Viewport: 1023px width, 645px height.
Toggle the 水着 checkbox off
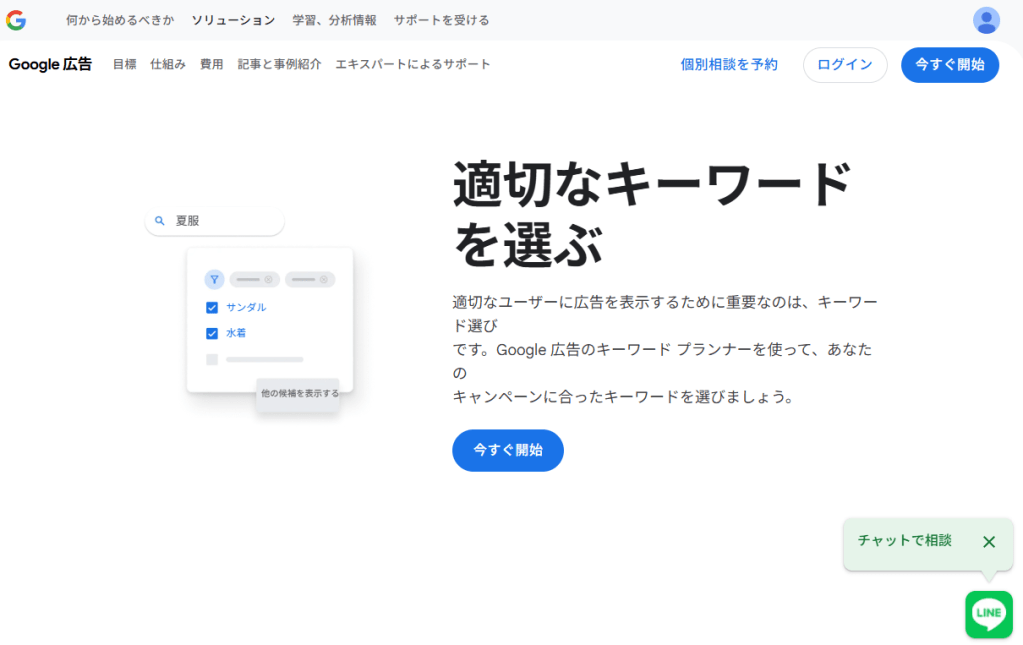(x=211, y=333)
